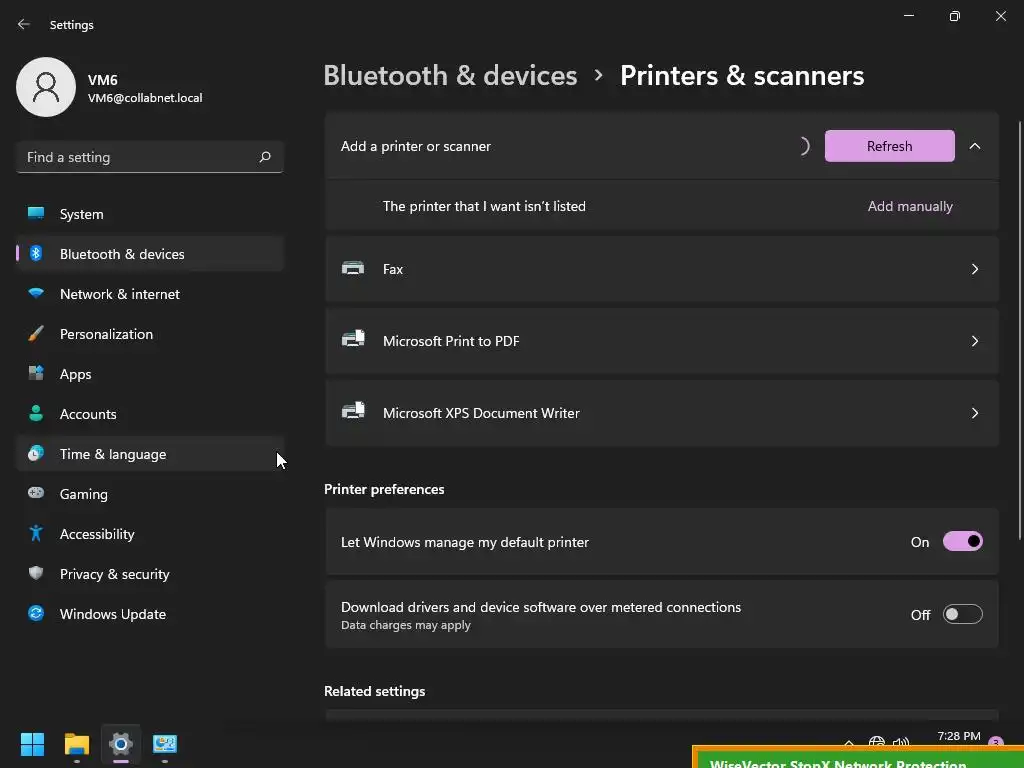Click the Fax printer icon
The image size is (1024, 768).
[353, 268]
